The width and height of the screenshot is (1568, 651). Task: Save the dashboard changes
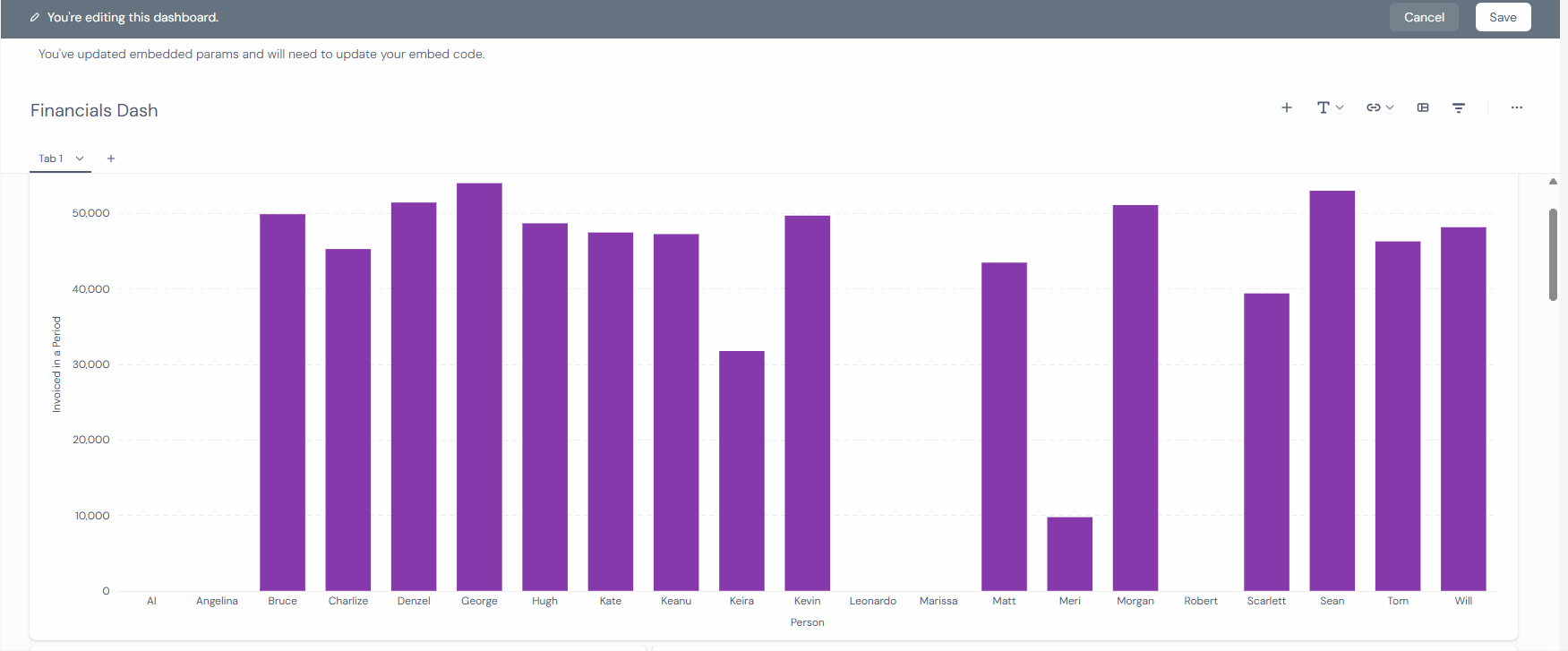click(1503, 17)
